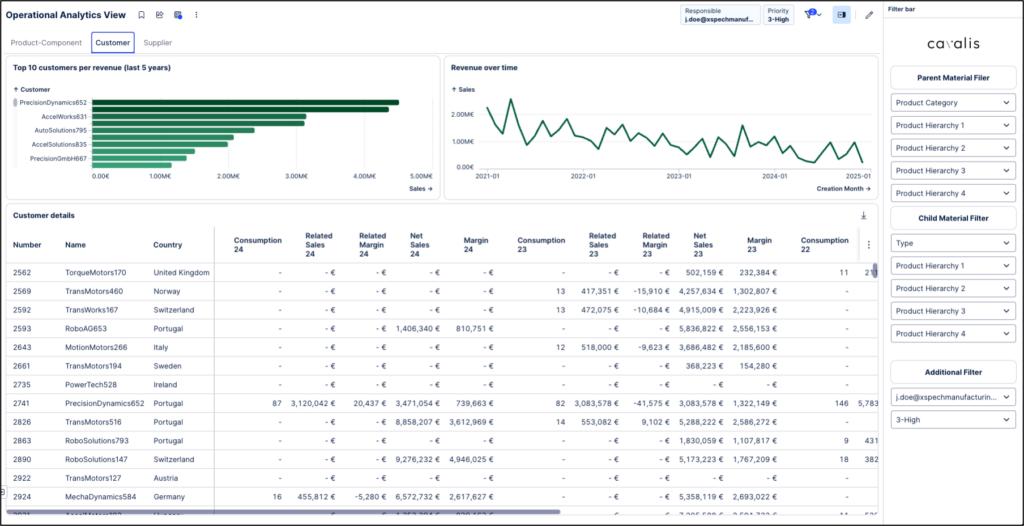
Task: Download the Customer details table
Action: tap(863, 215)
